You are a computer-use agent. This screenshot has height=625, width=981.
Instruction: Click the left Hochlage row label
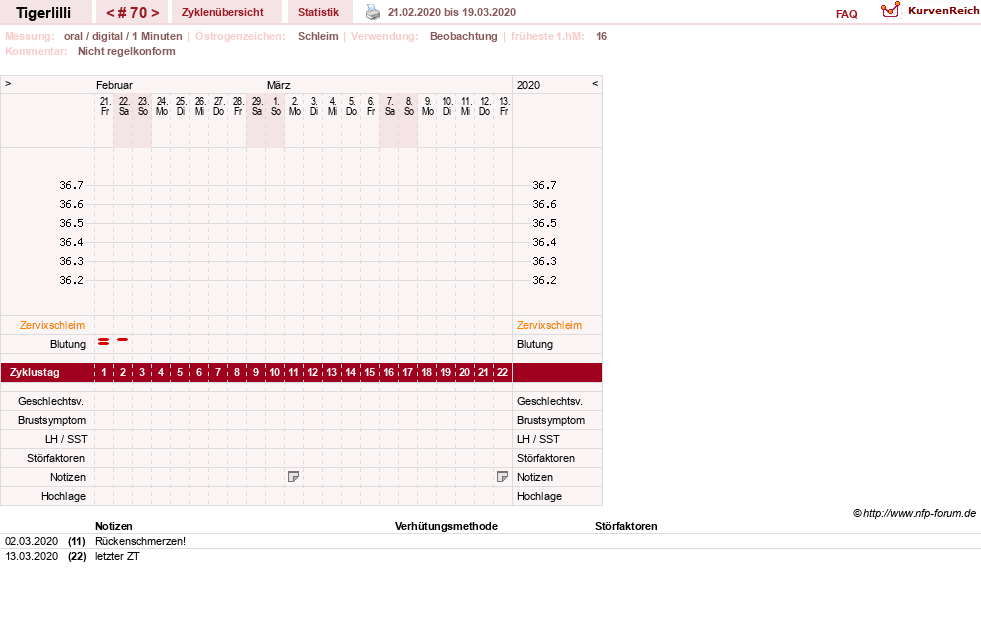click(63, 496)
